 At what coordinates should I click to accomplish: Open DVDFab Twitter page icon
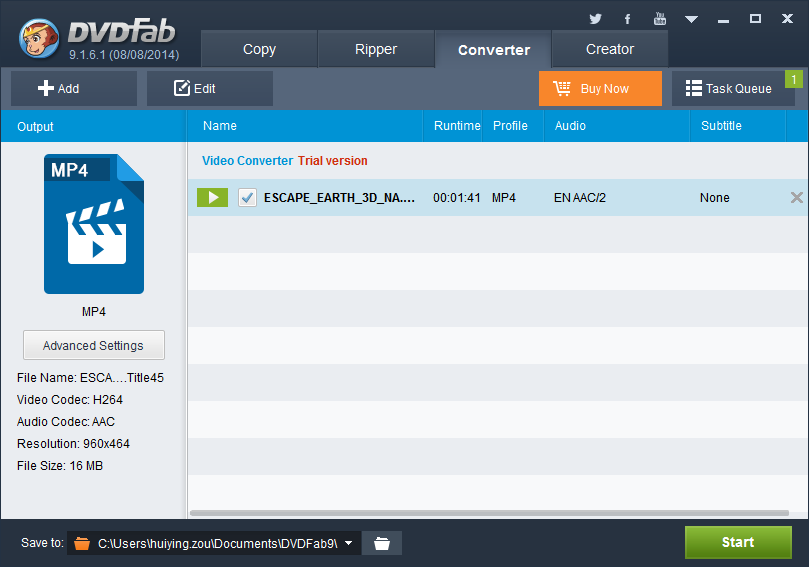point(595,19)
